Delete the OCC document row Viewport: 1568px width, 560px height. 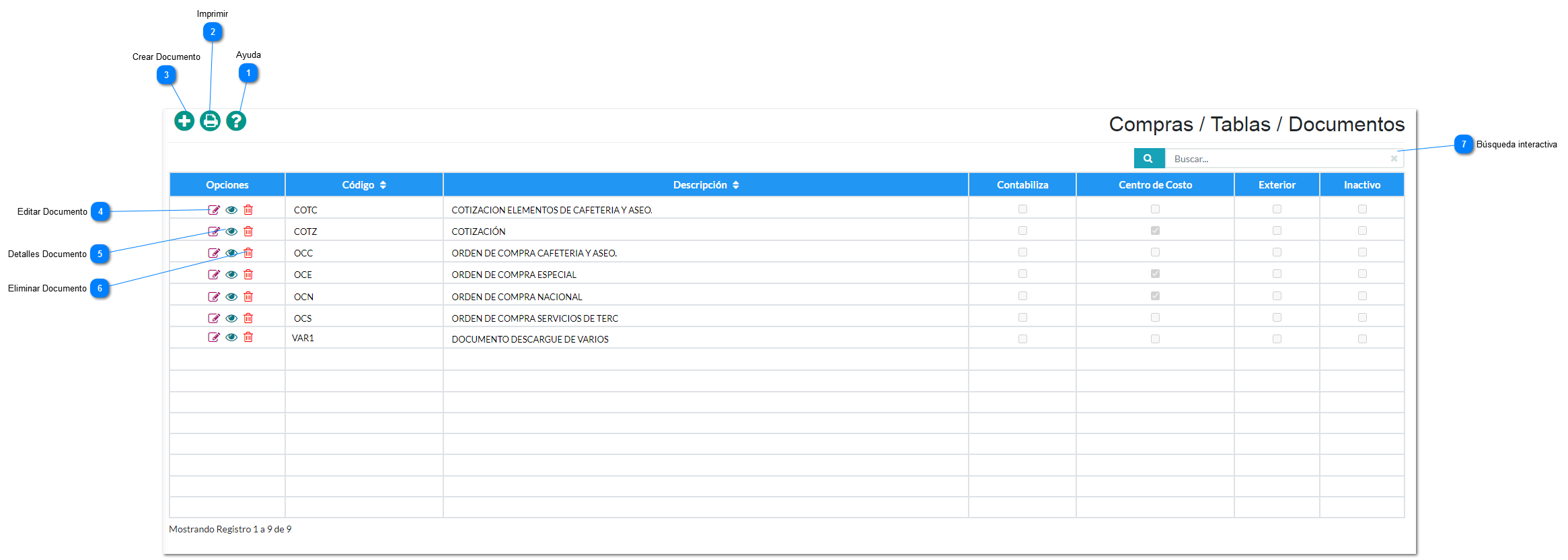(248, 253)
